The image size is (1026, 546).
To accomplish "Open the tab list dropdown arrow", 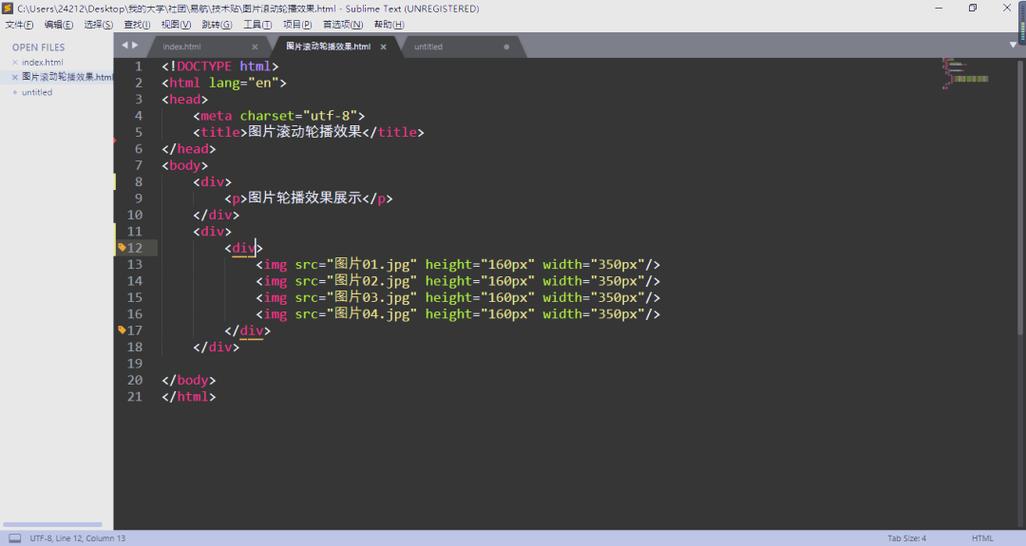I will tap(1013, 46).
